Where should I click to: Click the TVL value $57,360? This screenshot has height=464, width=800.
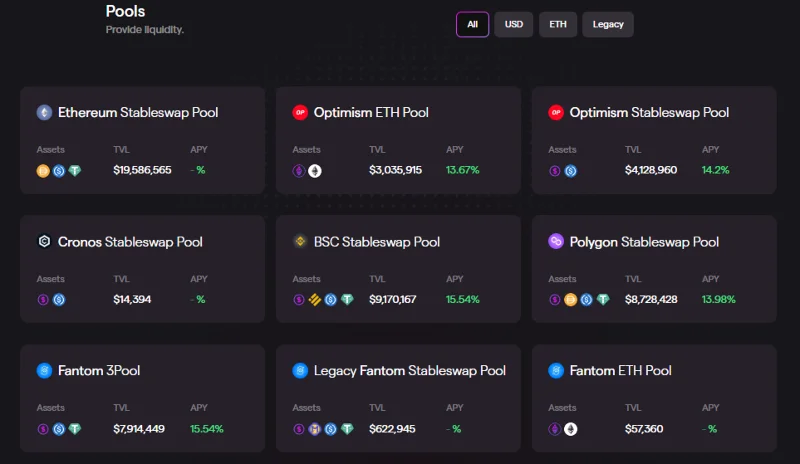click(x=644, y=429)
